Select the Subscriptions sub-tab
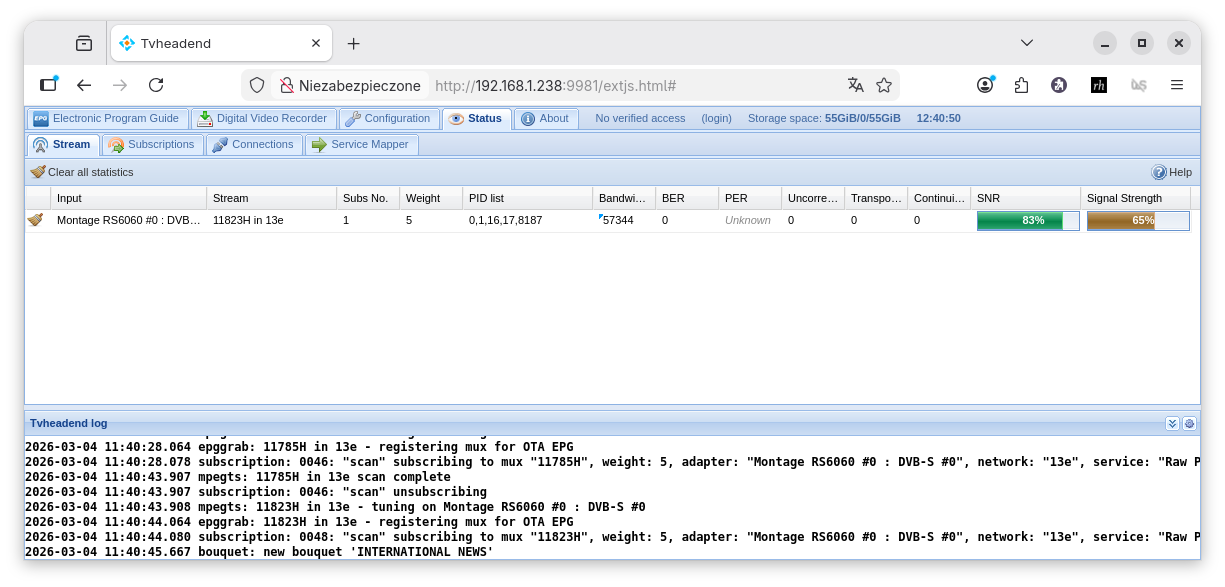 (x=152, y=144)
